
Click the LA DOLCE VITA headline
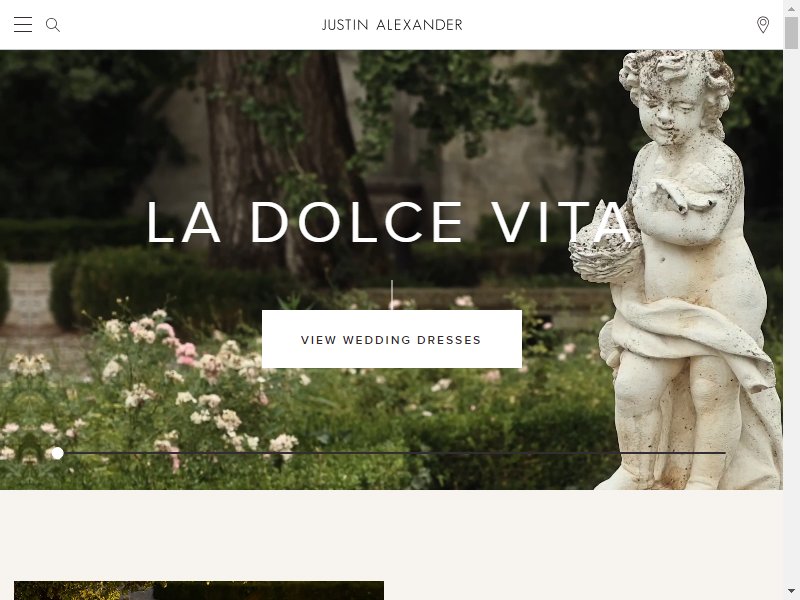390,223
